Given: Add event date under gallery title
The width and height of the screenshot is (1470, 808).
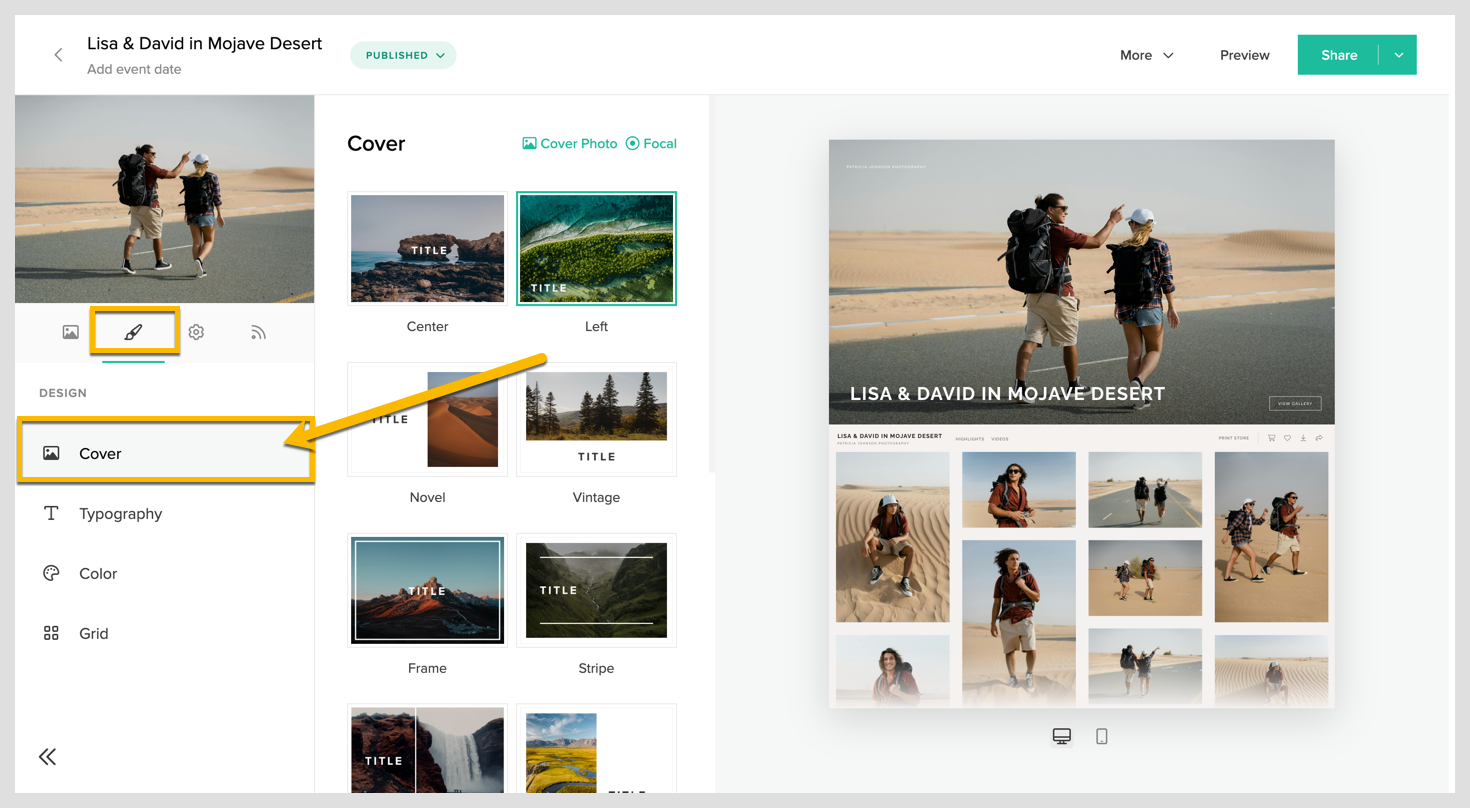Looking at the screenshot, I should pos(134,69).
